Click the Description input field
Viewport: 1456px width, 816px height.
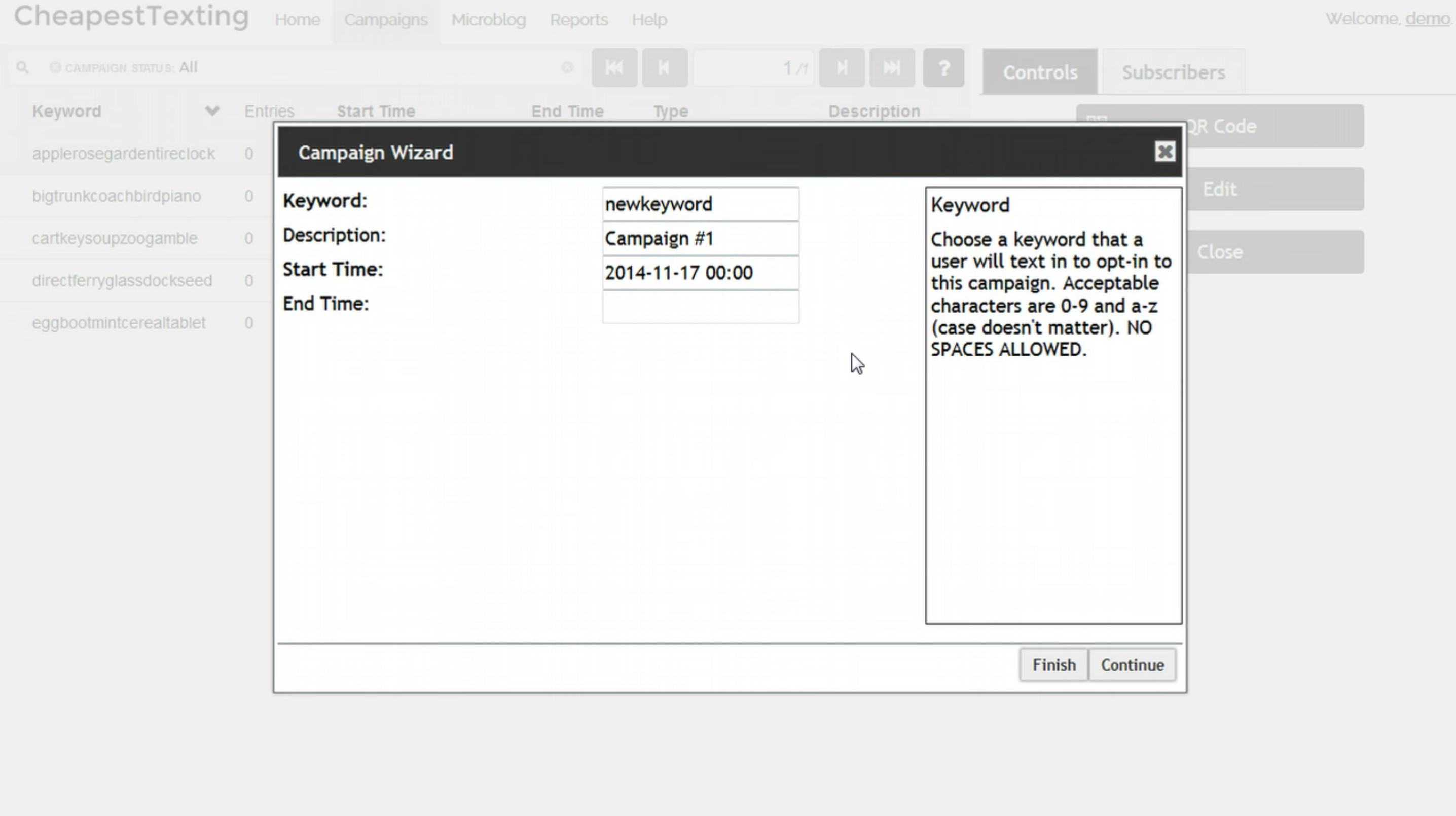coord(700,239)
